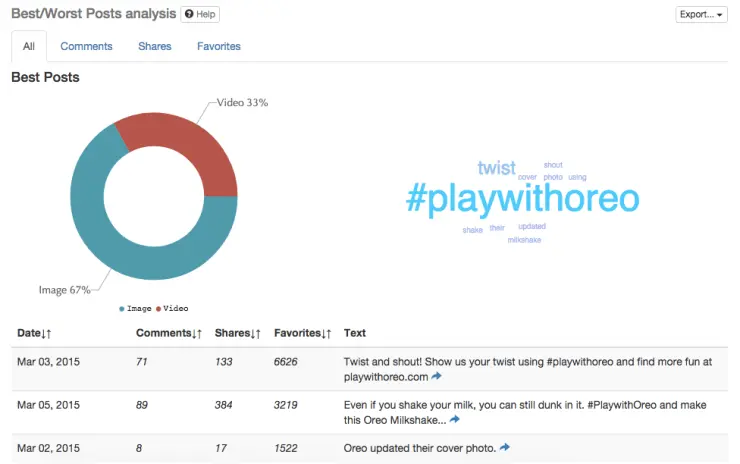Click the share arrow icon on Mar 03 post
740x464 pixels.
point(436,377)
